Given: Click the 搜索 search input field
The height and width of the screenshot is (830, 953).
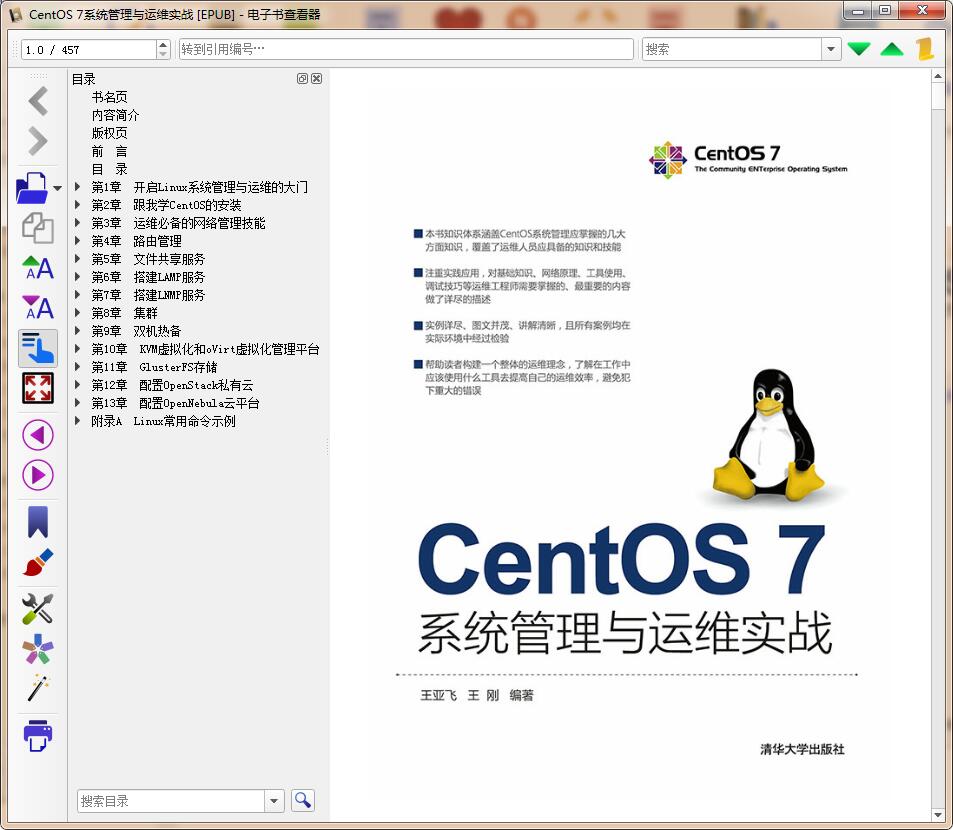Looking at the screenshot, I should [x=732, y=49].
